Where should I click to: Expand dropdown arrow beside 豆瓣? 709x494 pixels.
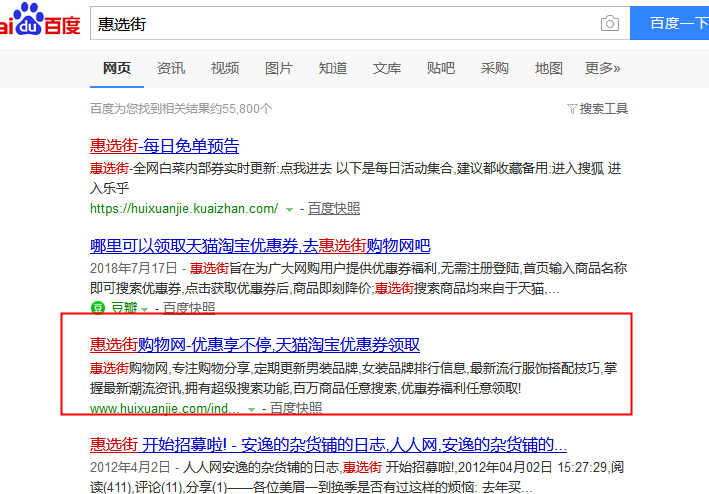point(145,310)
